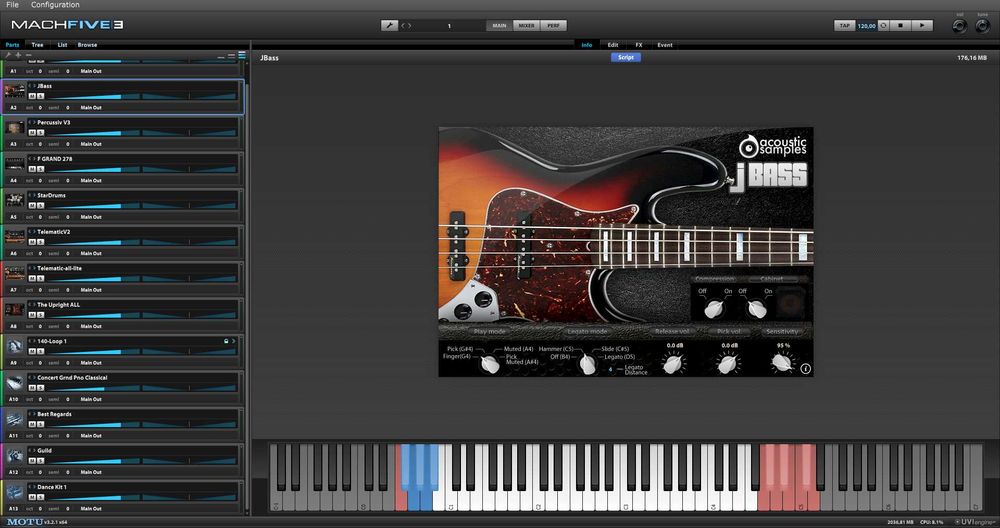Click the Play mode selector knob
The height and width of the screenshot is (528, 1000).
(x=490, y=364)
